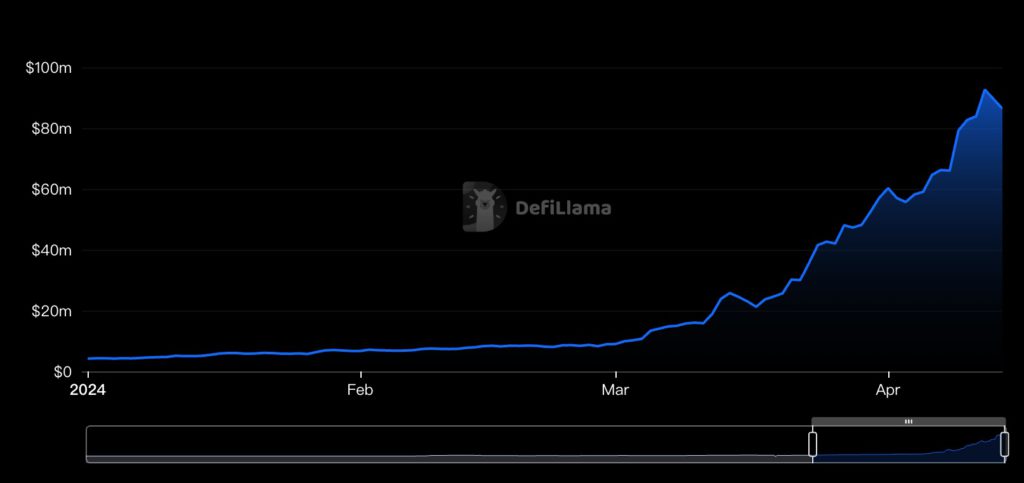Grab the left handle of the range slider

tap(813, 444)
